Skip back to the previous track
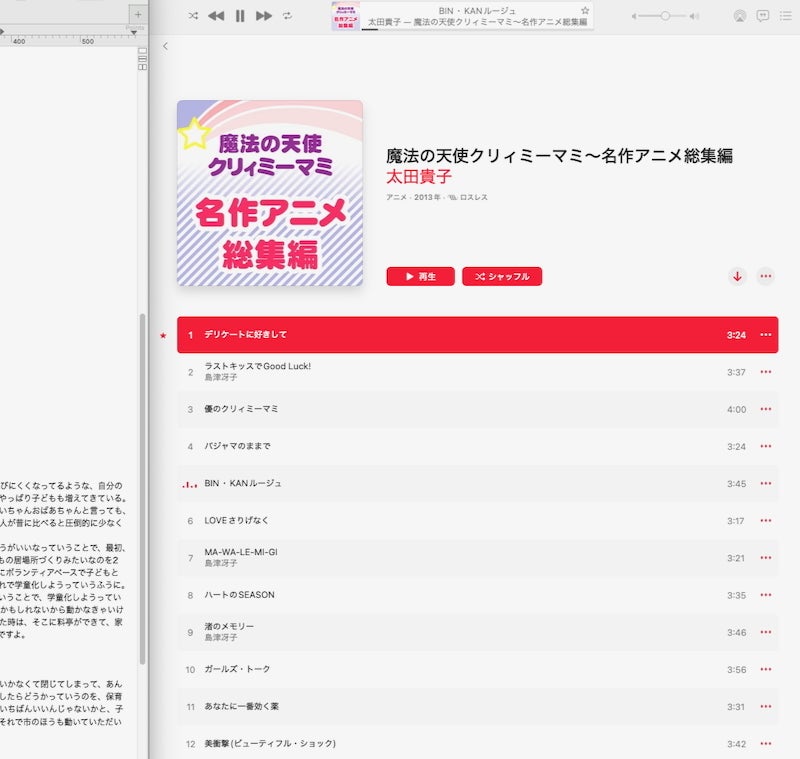This screenshot has width=800, height=759. [x=216, y=16]
